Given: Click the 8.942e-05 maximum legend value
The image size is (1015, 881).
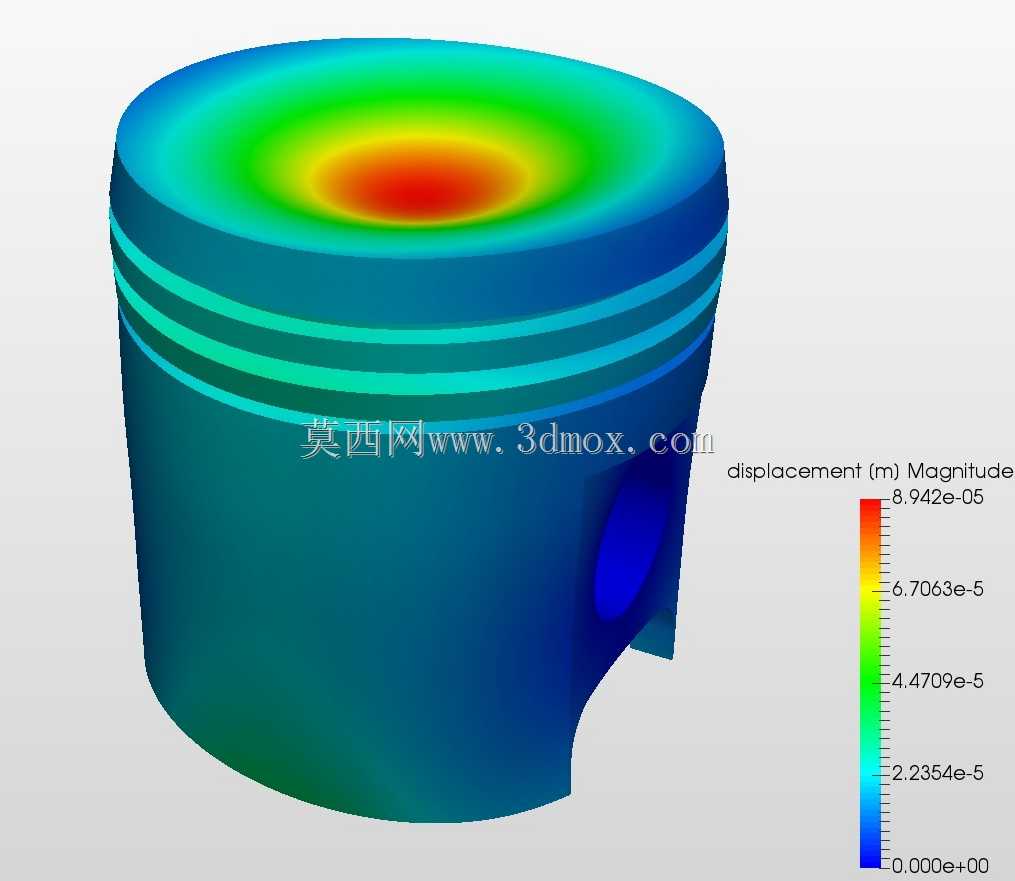Looking at the screenshot, I should pyautogui.click(x=937, y=497).
